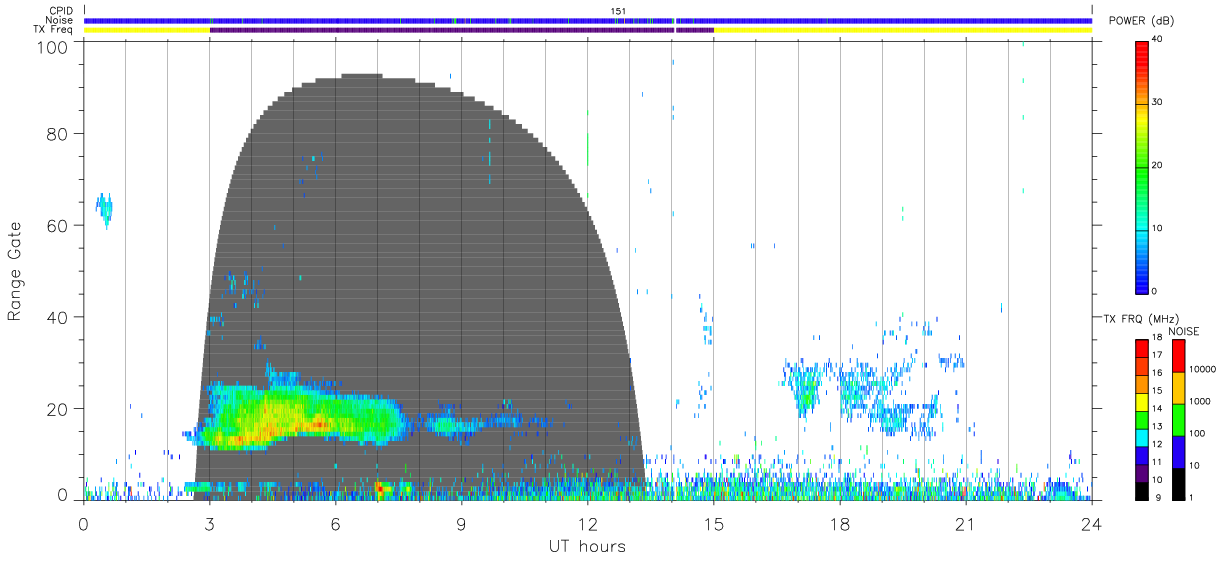Click the 100 label on noise scale
The image size is (1228, 567).
click(1198, 434)
